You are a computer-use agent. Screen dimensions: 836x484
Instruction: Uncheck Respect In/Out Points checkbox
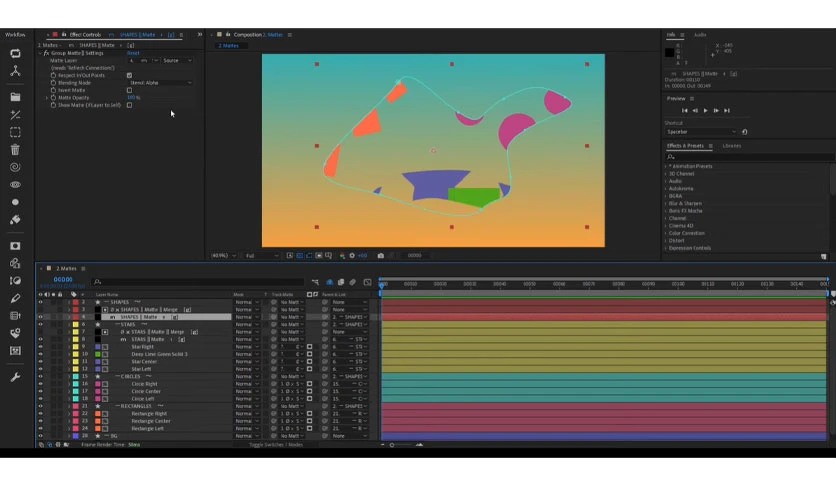click(x=130, y=76)
